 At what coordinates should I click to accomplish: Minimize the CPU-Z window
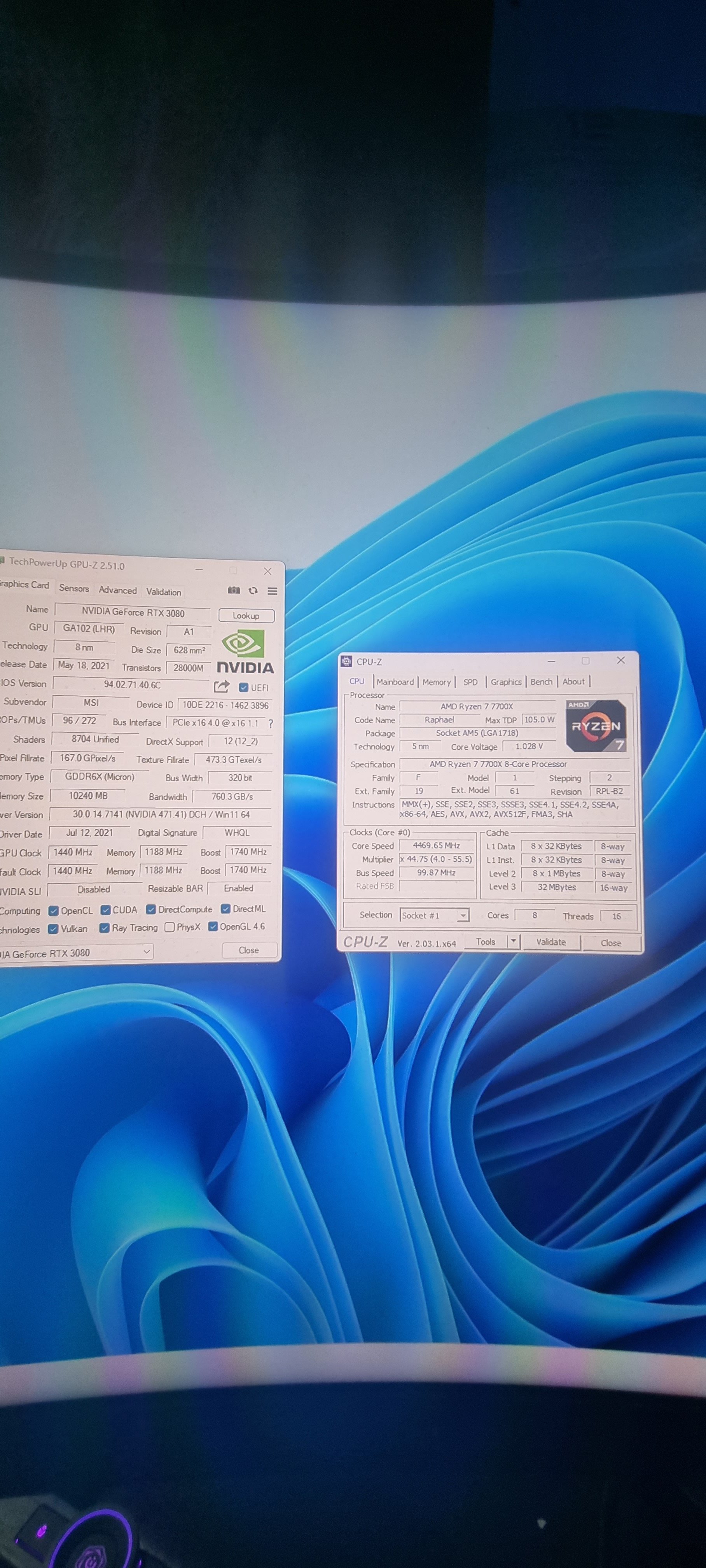(551, 661)
